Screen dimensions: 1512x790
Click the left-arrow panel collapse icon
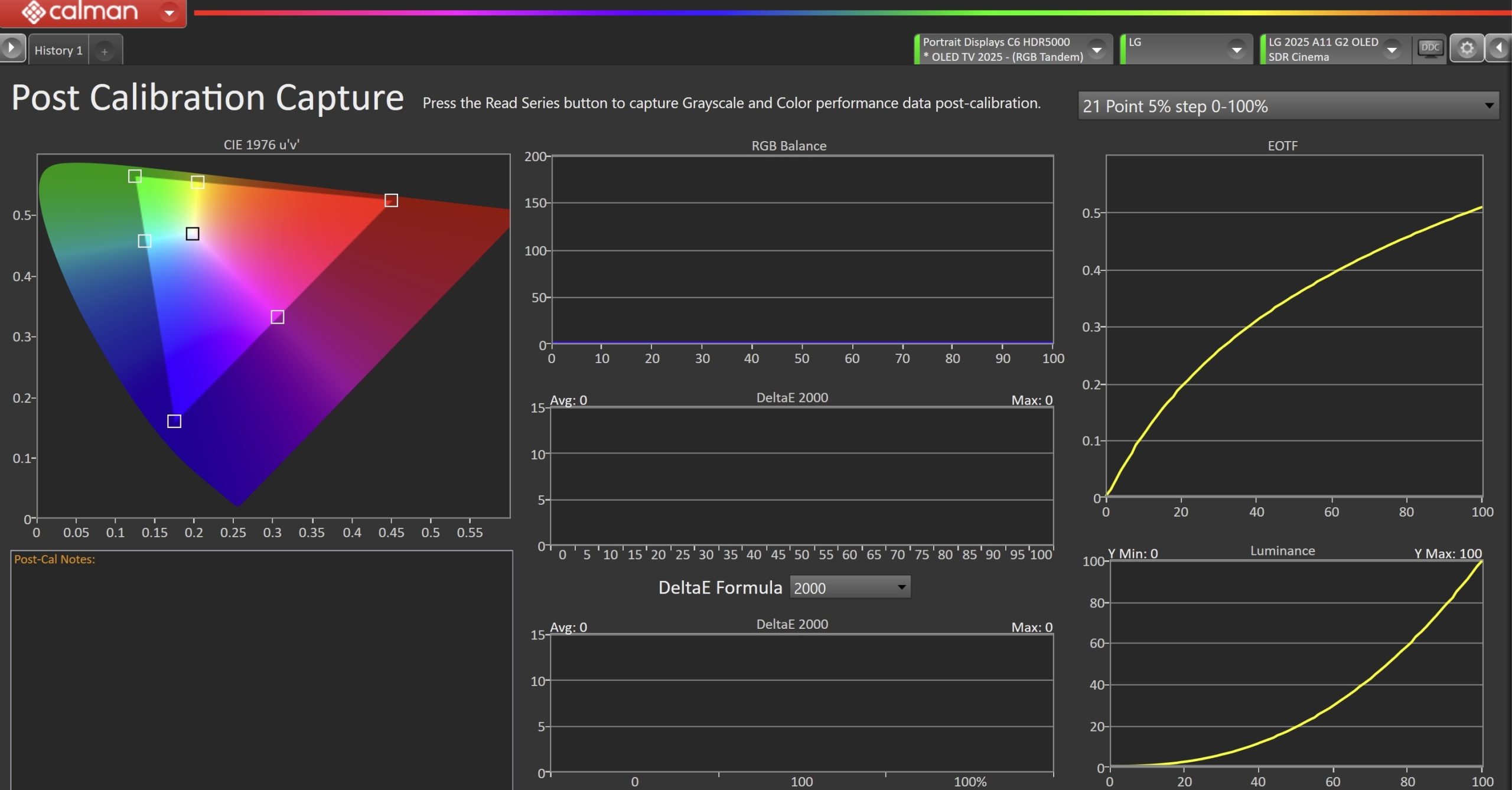coord(1499,48)
